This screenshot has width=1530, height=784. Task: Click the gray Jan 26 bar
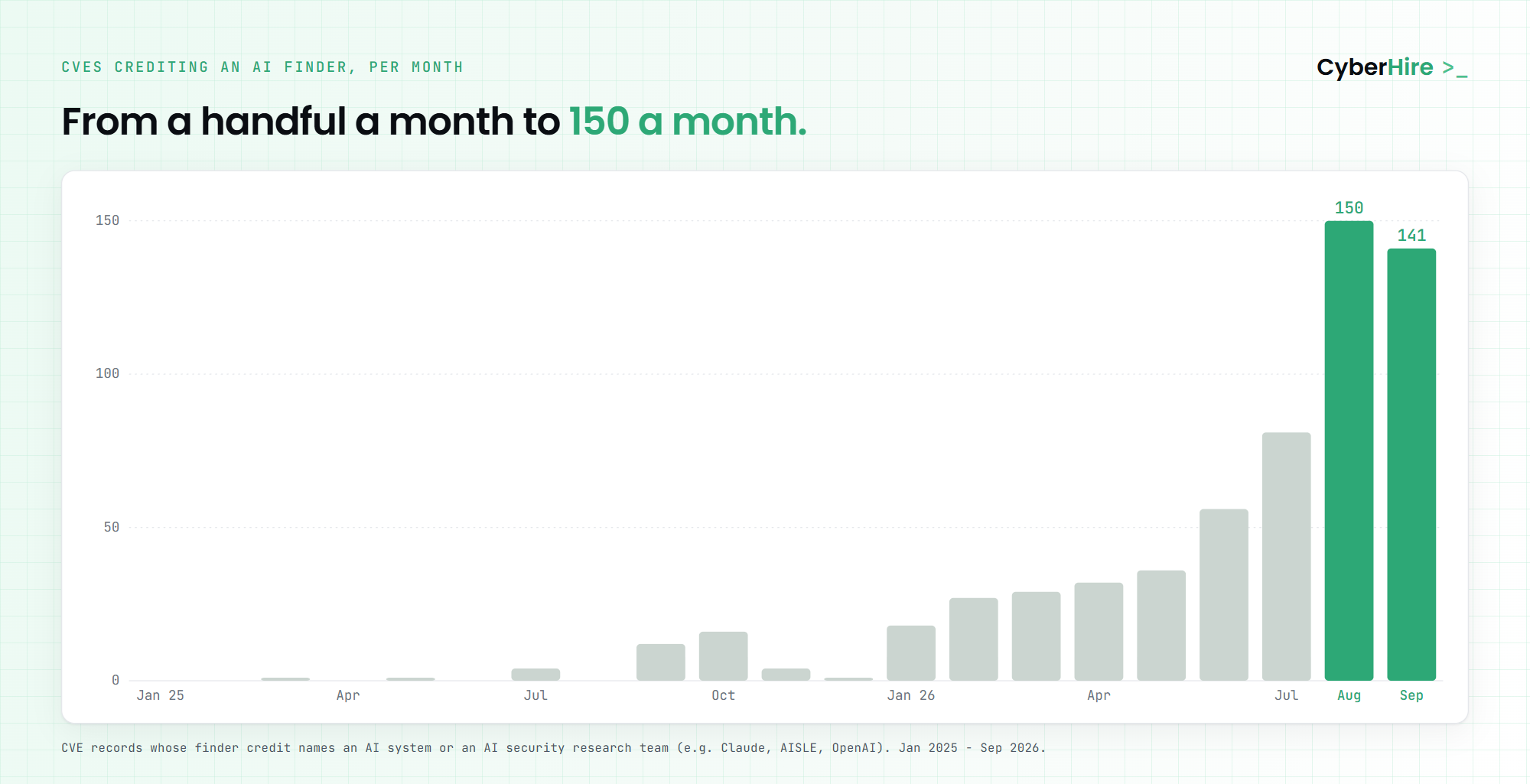(910, 653)
